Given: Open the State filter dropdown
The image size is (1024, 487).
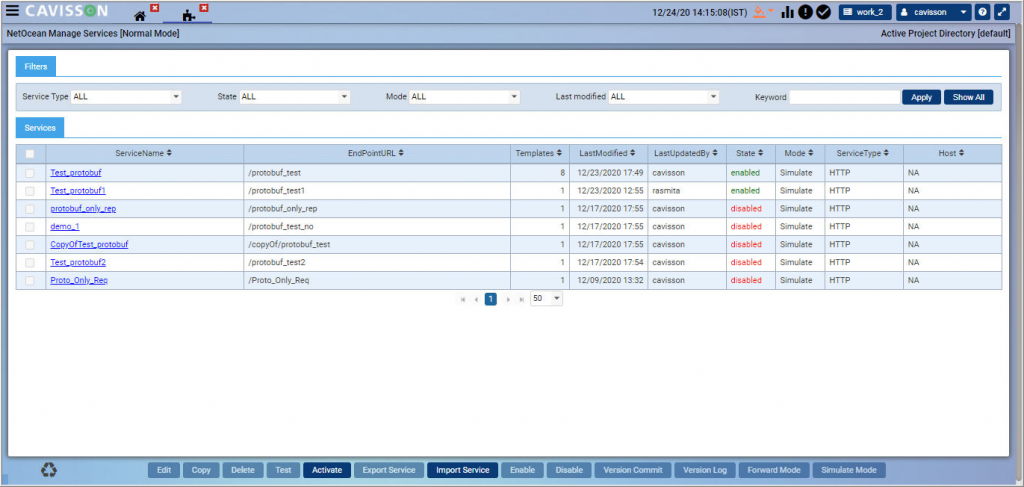Looking at the screenshot, I should pos(295,97).
